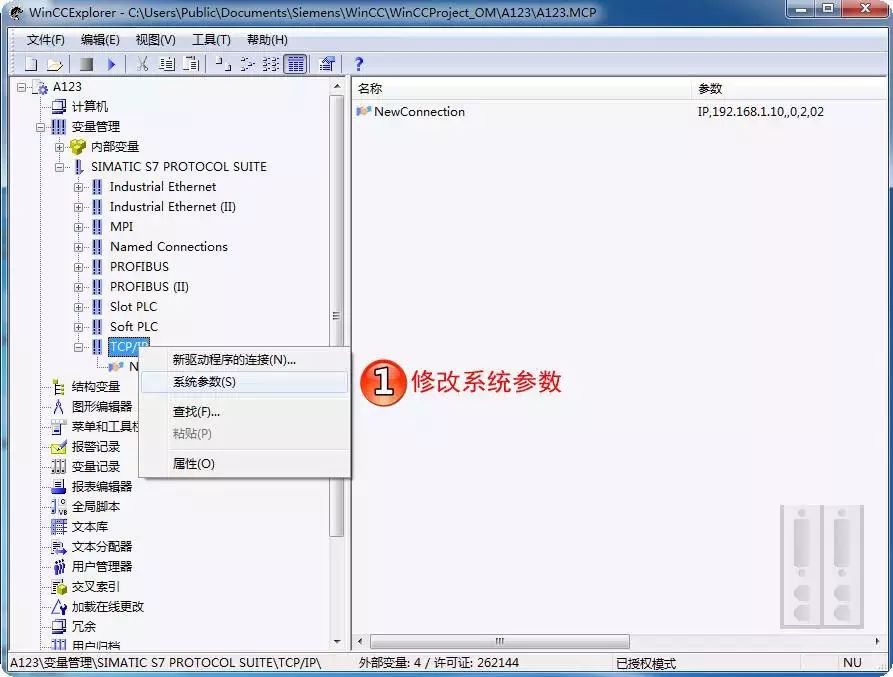Collapse the TCP/IP node
The width and height of the screenshot is (893, 677).
[x=79, y=347]
